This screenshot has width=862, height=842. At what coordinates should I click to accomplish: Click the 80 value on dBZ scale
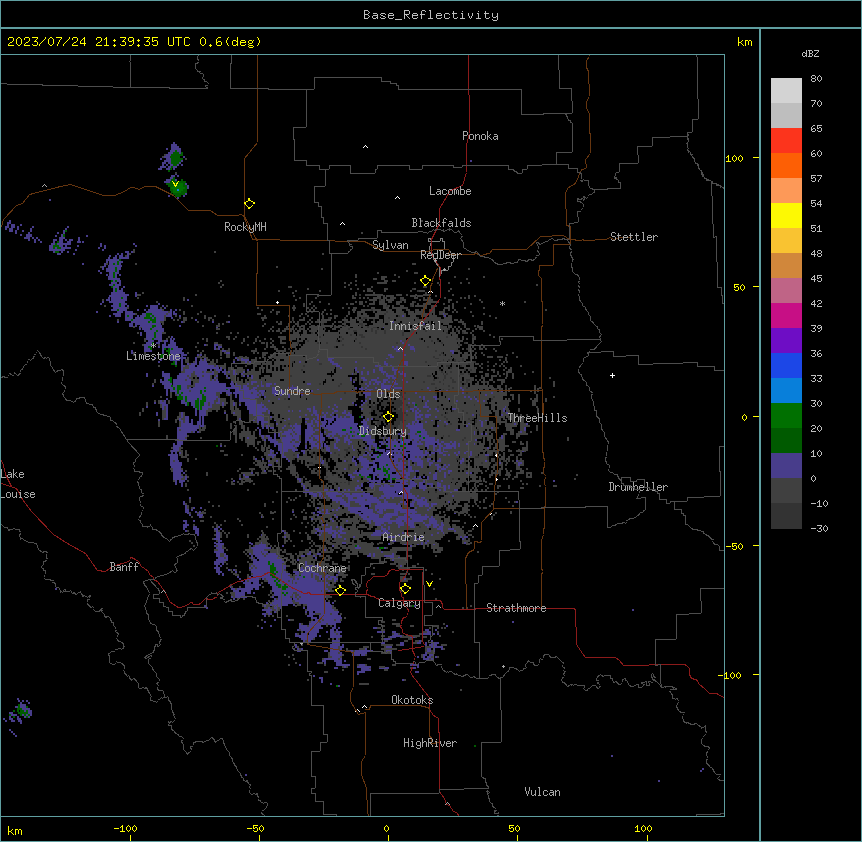pyautogui.click(x=816, y=79)
